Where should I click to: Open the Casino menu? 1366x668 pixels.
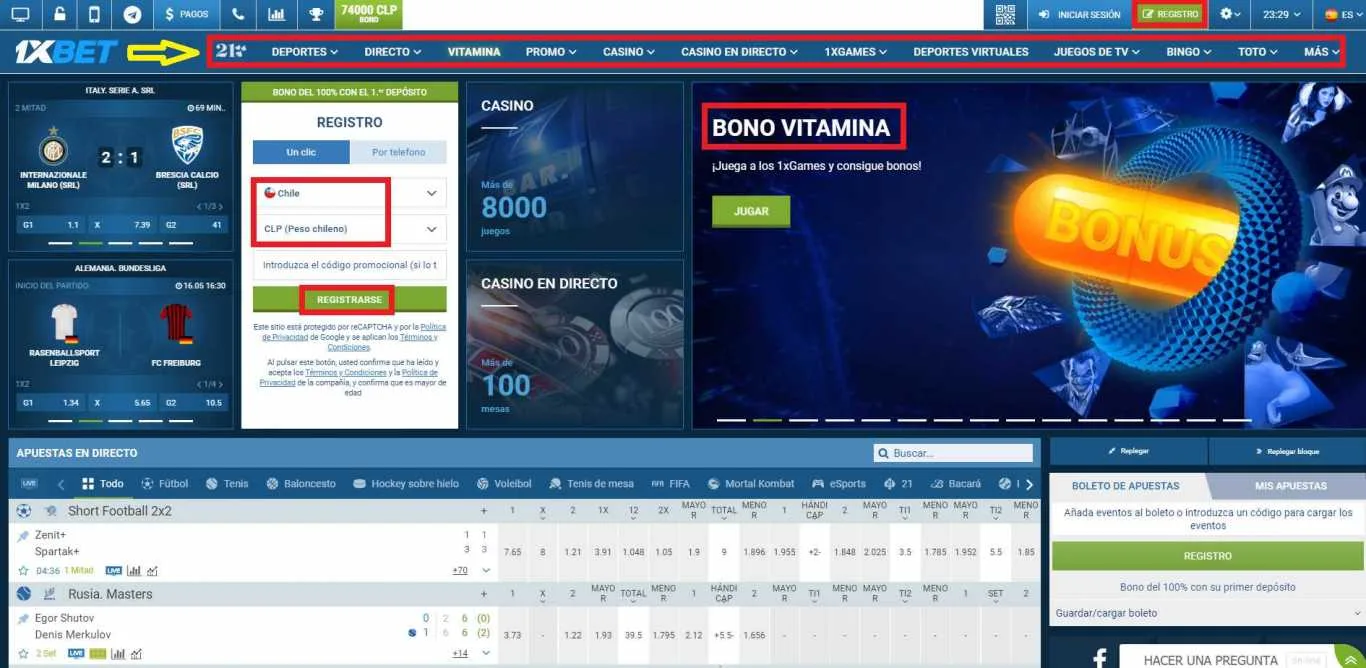(x=629, y=52)
